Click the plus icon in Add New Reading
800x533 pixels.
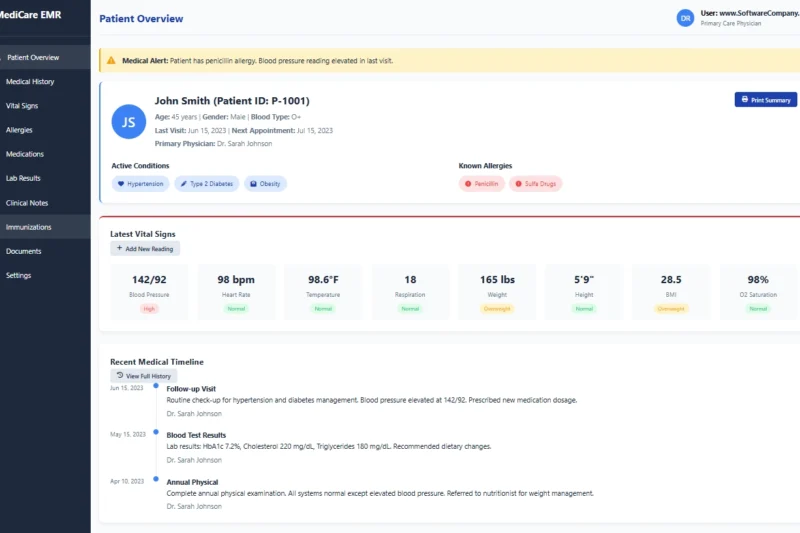(119, 248)
